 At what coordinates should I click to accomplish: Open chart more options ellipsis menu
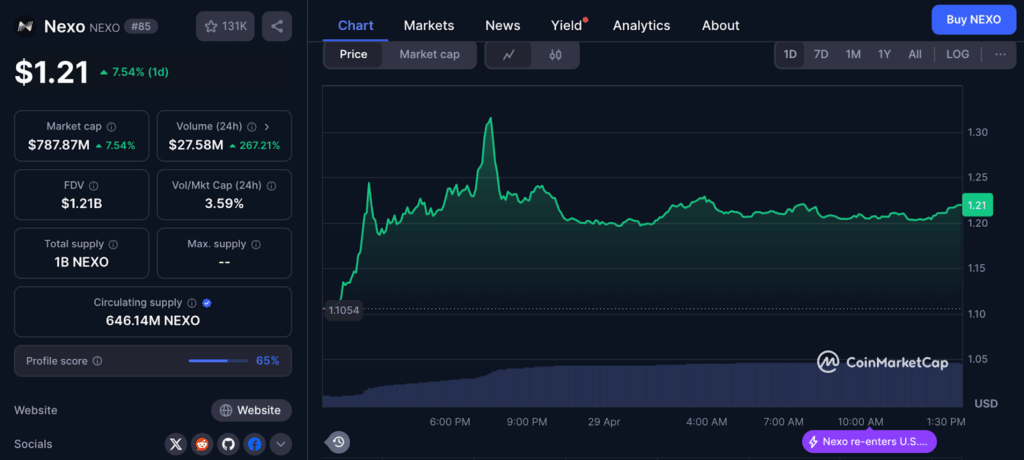click(x=1000, y=54)
